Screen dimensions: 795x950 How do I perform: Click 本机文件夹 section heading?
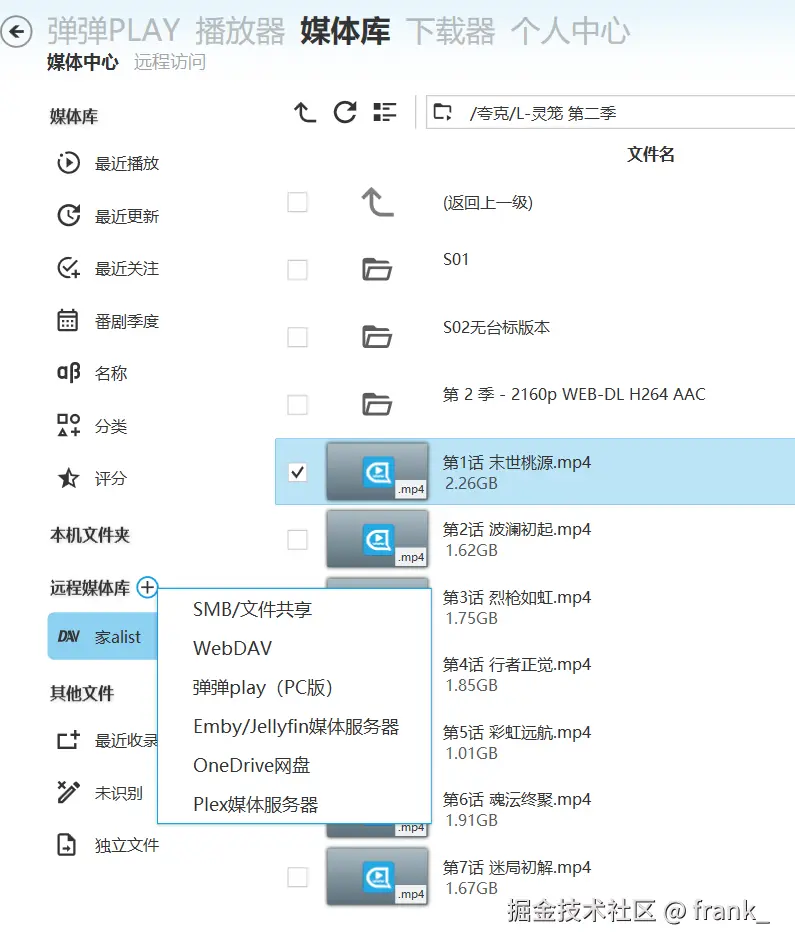90,535
